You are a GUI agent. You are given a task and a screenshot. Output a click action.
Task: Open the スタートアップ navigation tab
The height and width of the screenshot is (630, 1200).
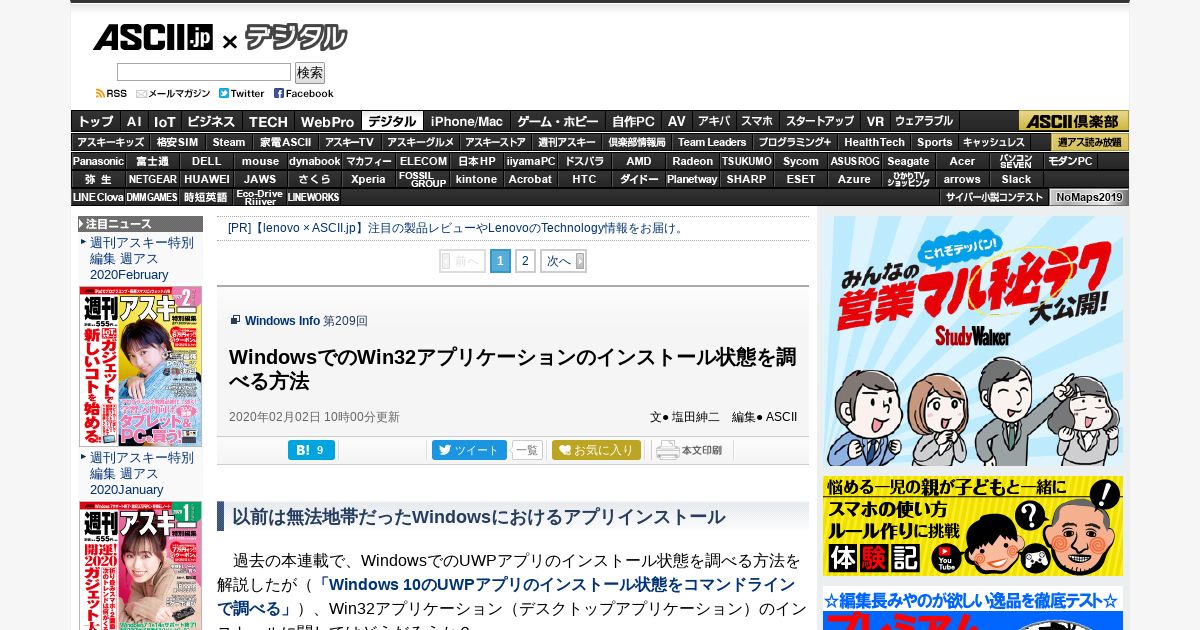click(820, 121)
